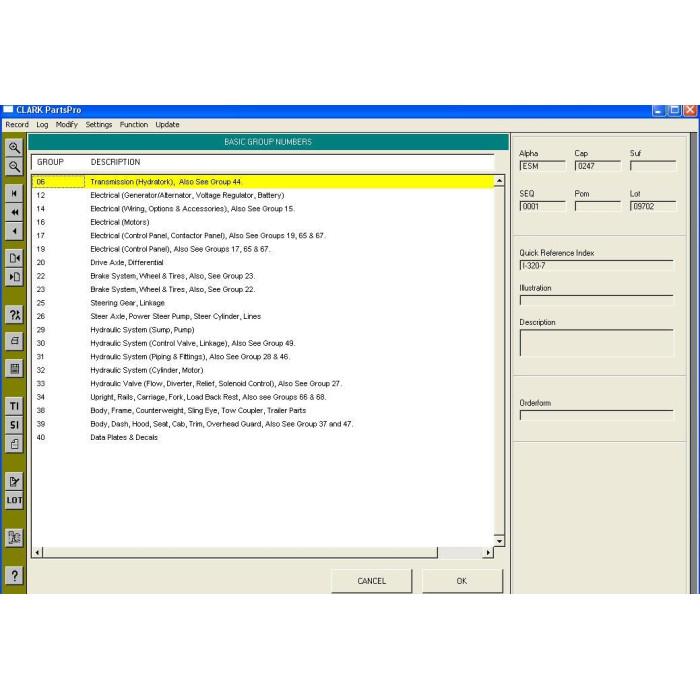Click the page with left arrow icon

click(x=14, y=258)
